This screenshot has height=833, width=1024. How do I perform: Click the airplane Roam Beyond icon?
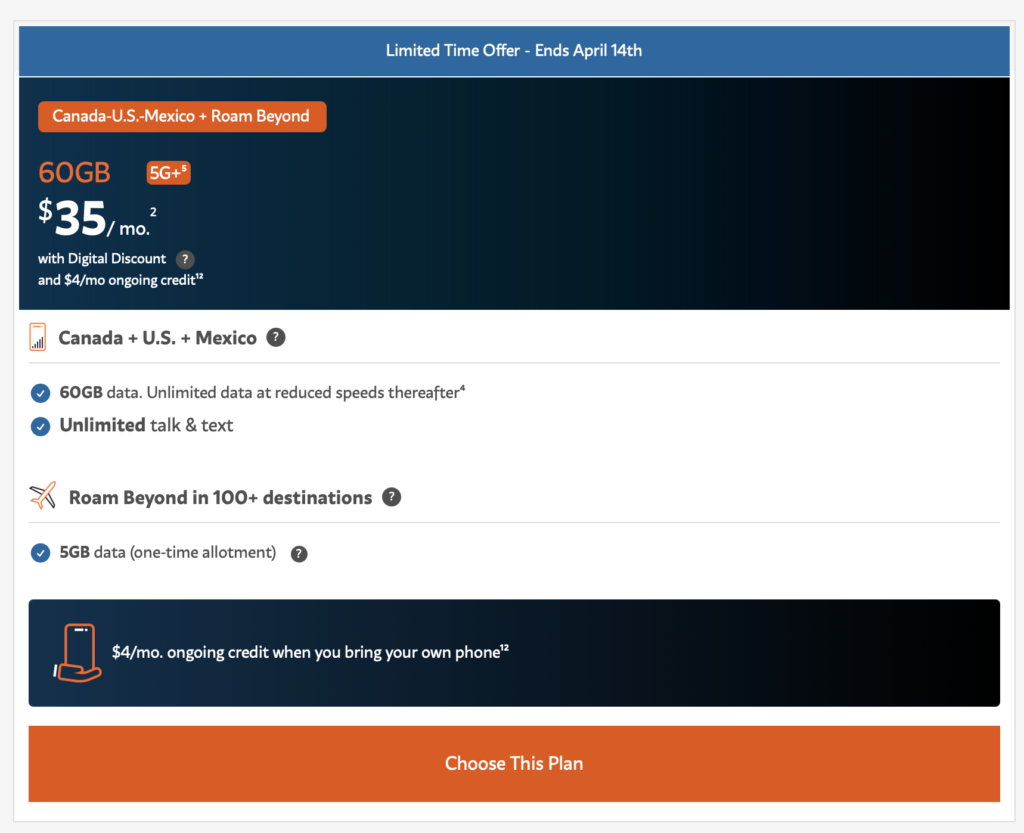click(x=43, y=496)
